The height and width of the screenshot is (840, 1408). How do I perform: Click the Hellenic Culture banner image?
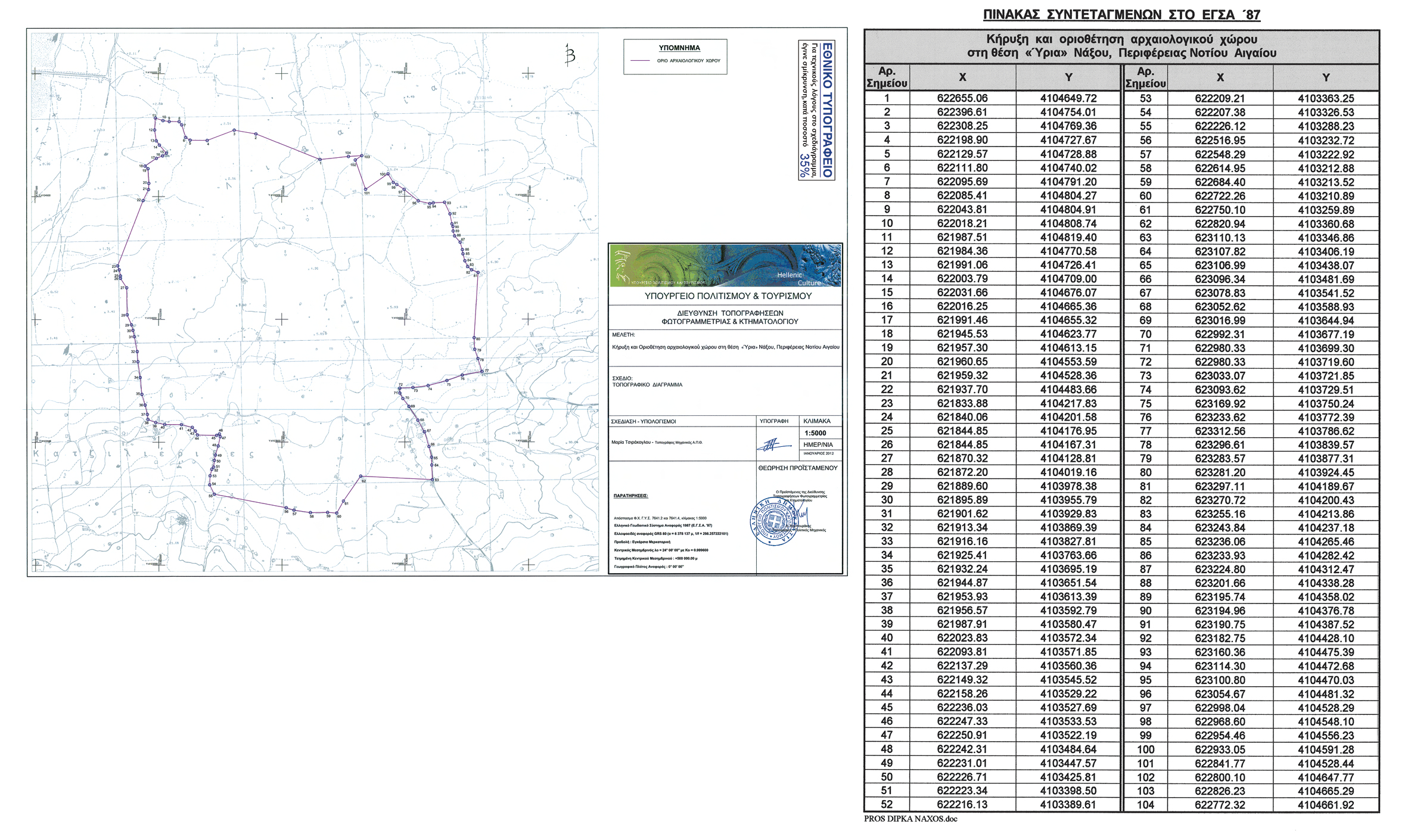coord(725,266)
